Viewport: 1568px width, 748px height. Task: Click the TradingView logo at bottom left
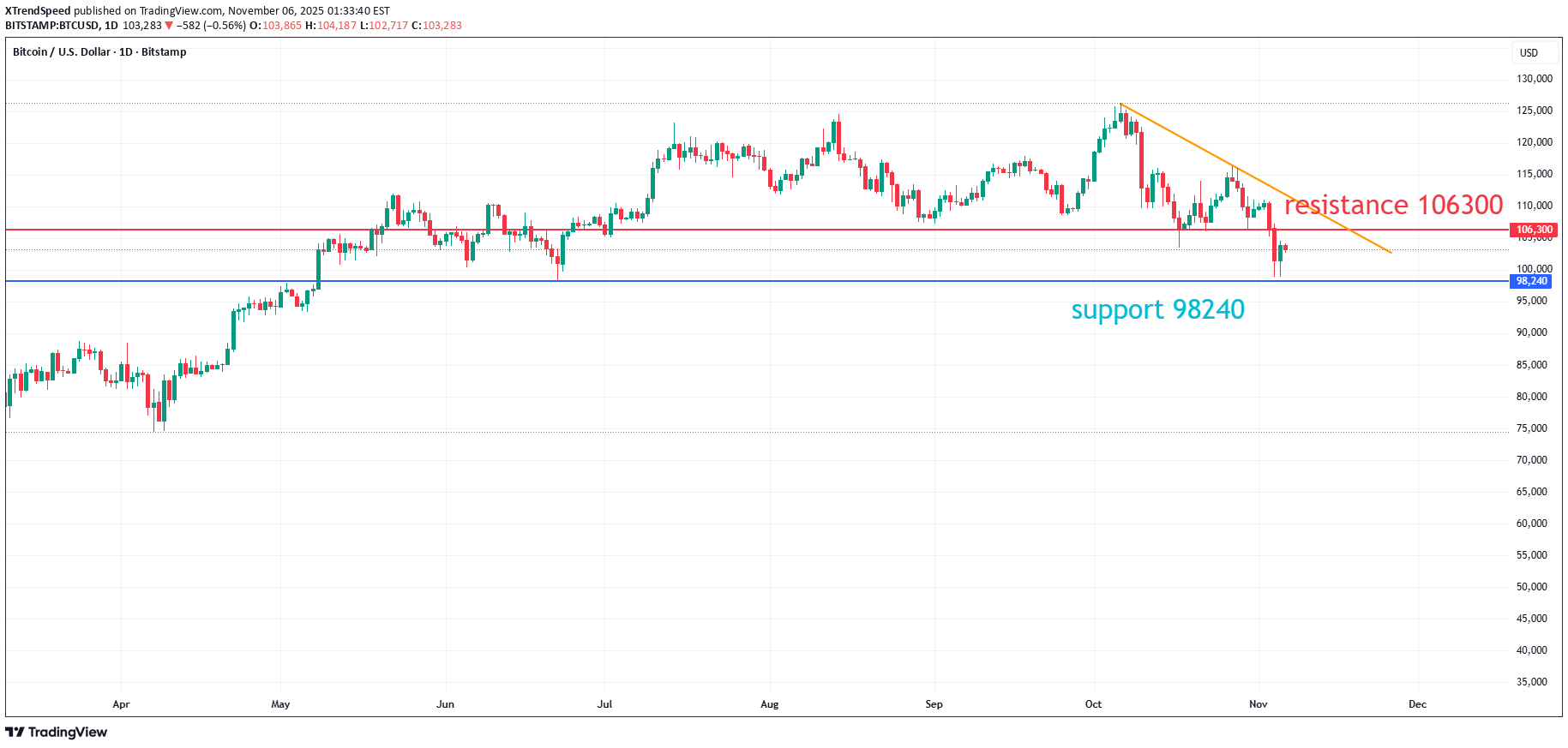coord(57,732)
